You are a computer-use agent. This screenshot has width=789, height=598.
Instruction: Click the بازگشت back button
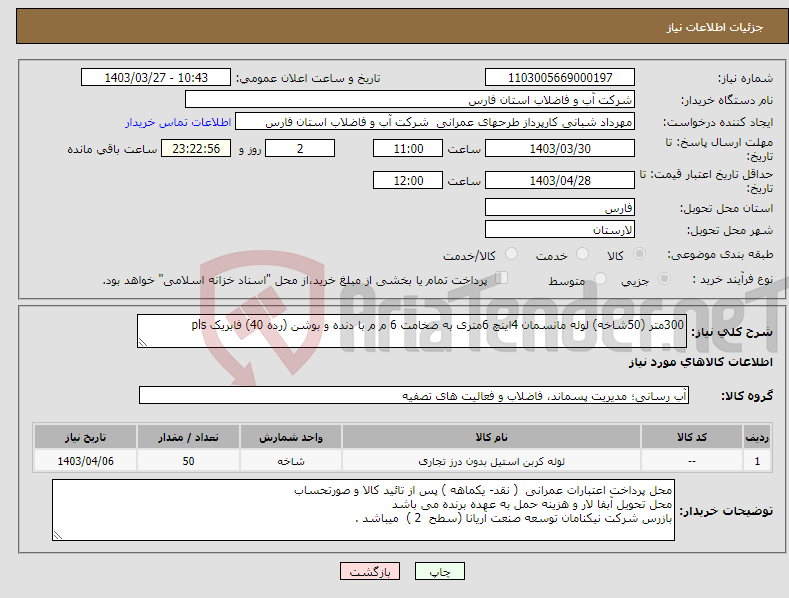click(x=370, y=571)
